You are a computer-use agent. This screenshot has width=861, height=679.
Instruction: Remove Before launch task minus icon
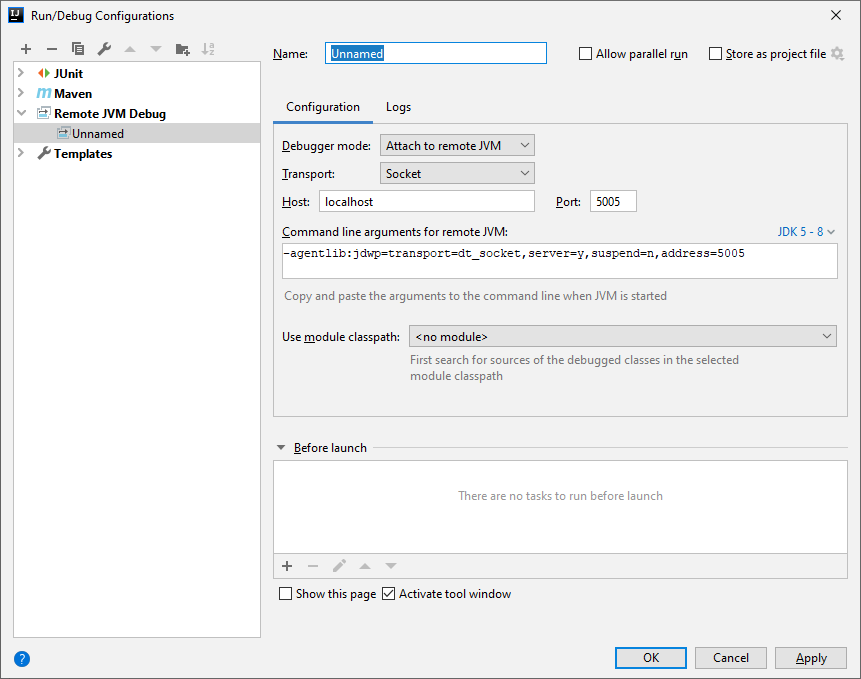[313, 566]
